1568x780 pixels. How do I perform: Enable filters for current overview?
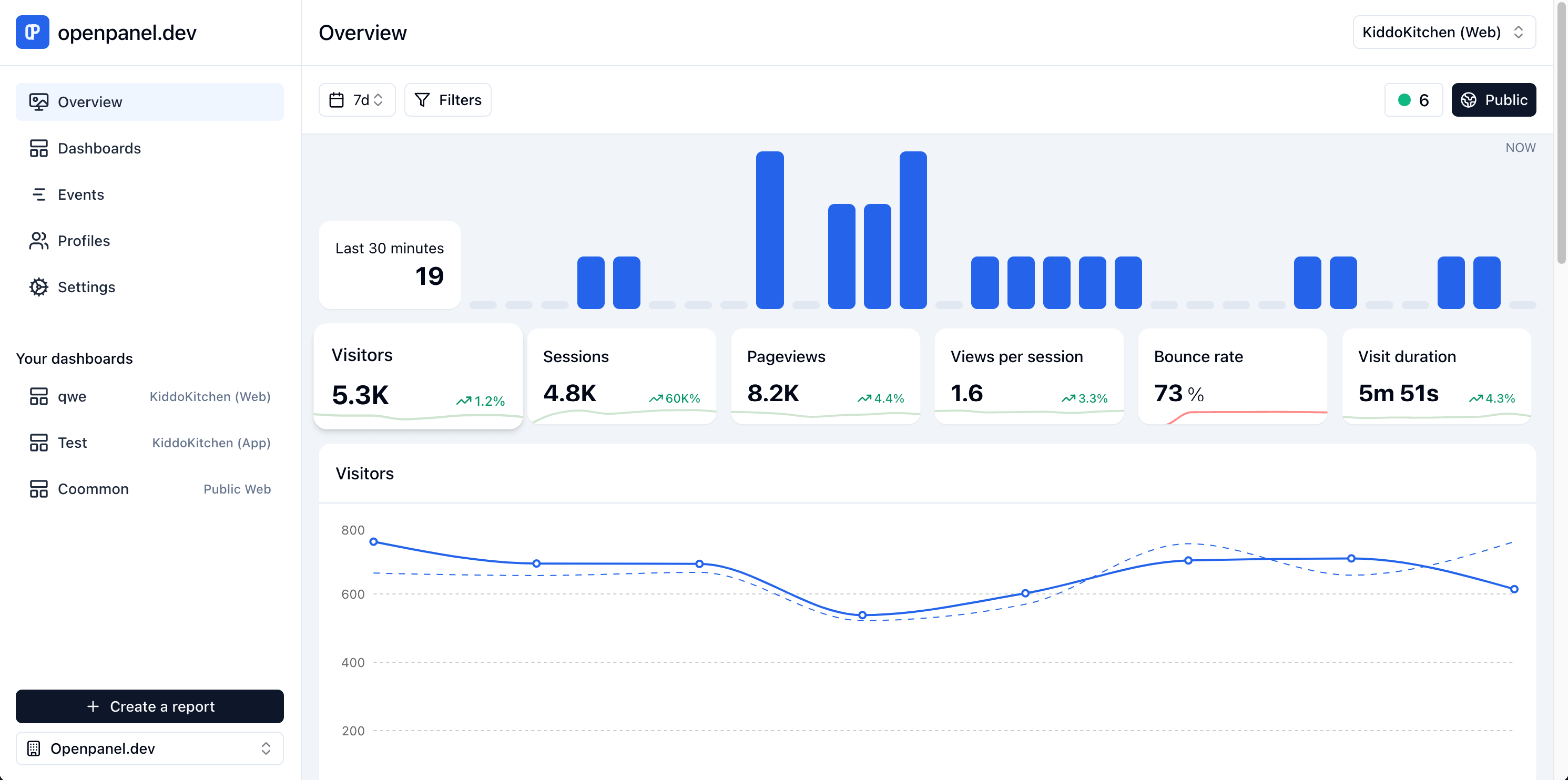coord(448,100)
